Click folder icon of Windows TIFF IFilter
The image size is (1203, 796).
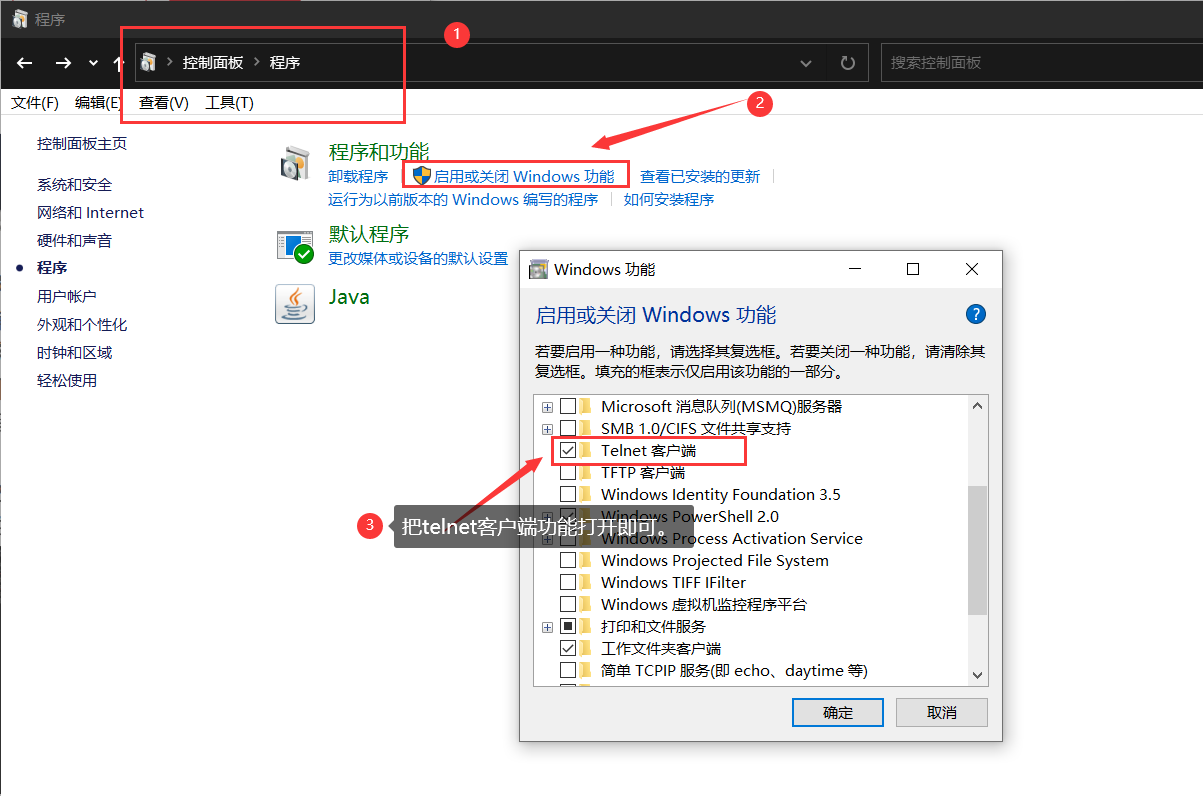(x=586, y=582)
